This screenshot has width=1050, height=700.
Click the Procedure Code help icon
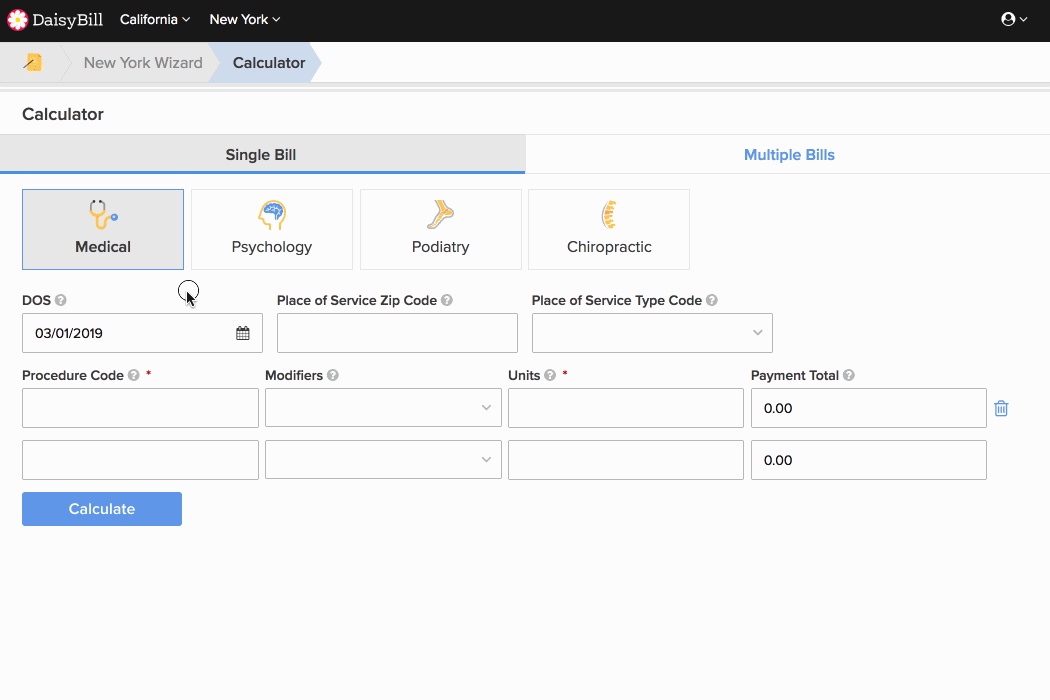tap(134, 375)
